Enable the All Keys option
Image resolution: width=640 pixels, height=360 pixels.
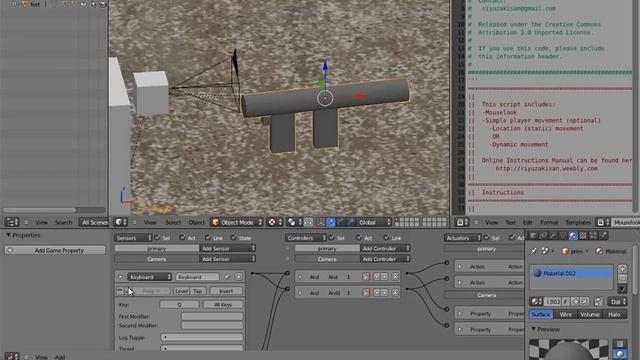pos(223,304)
